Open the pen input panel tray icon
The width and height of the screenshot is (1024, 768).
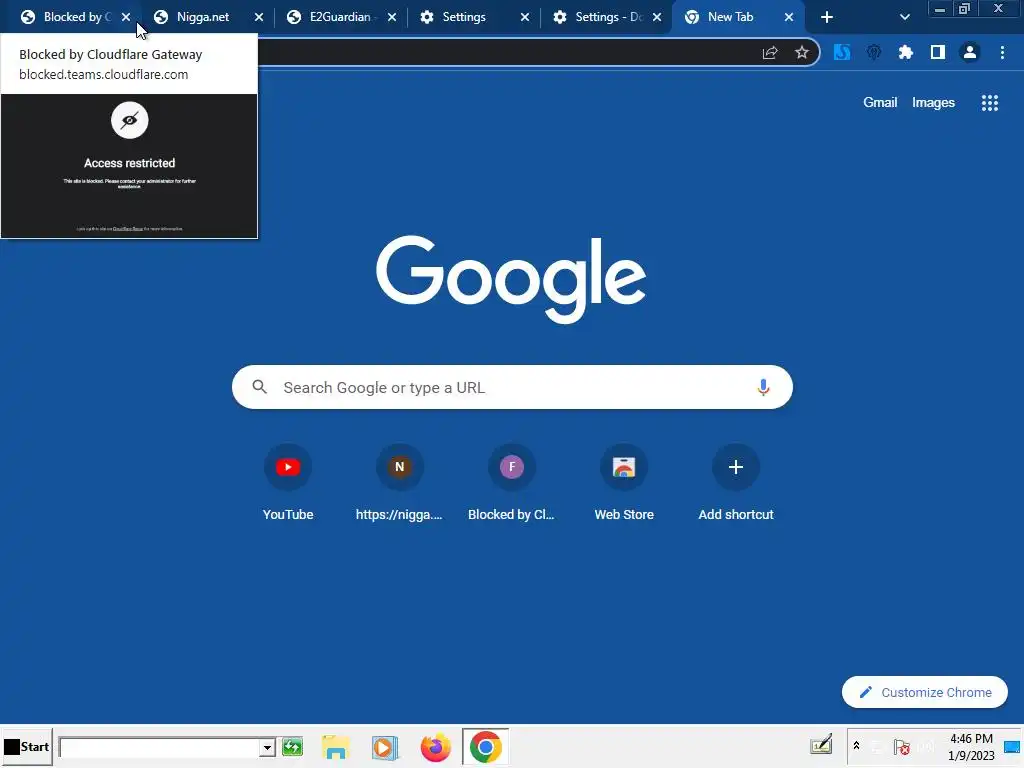coord(821,744)
